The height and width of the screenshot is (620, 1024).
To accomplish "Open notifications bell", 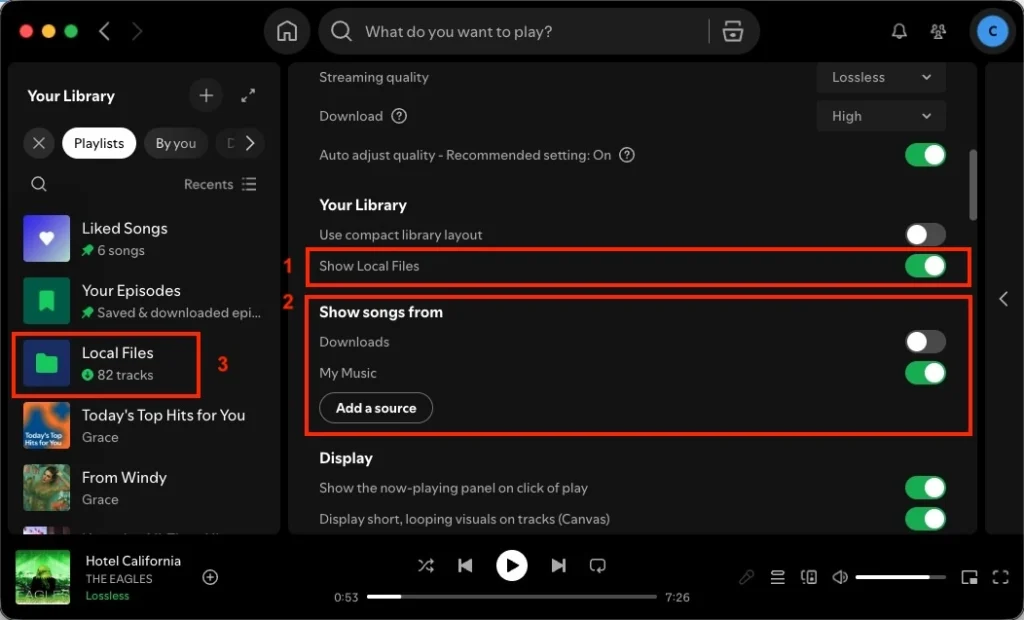I will pyautogui.click(x=899, y=31).
